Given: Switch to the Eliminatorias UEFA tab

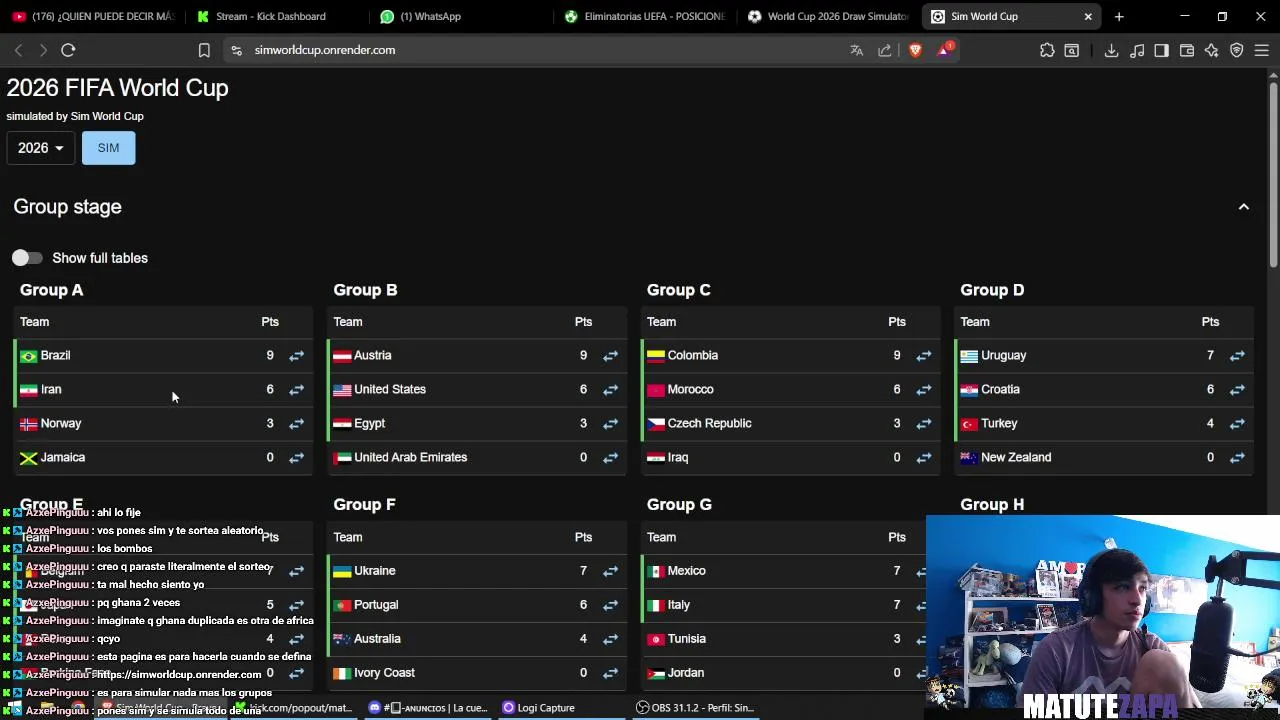Looking at the screenshot, I should 645,16.
